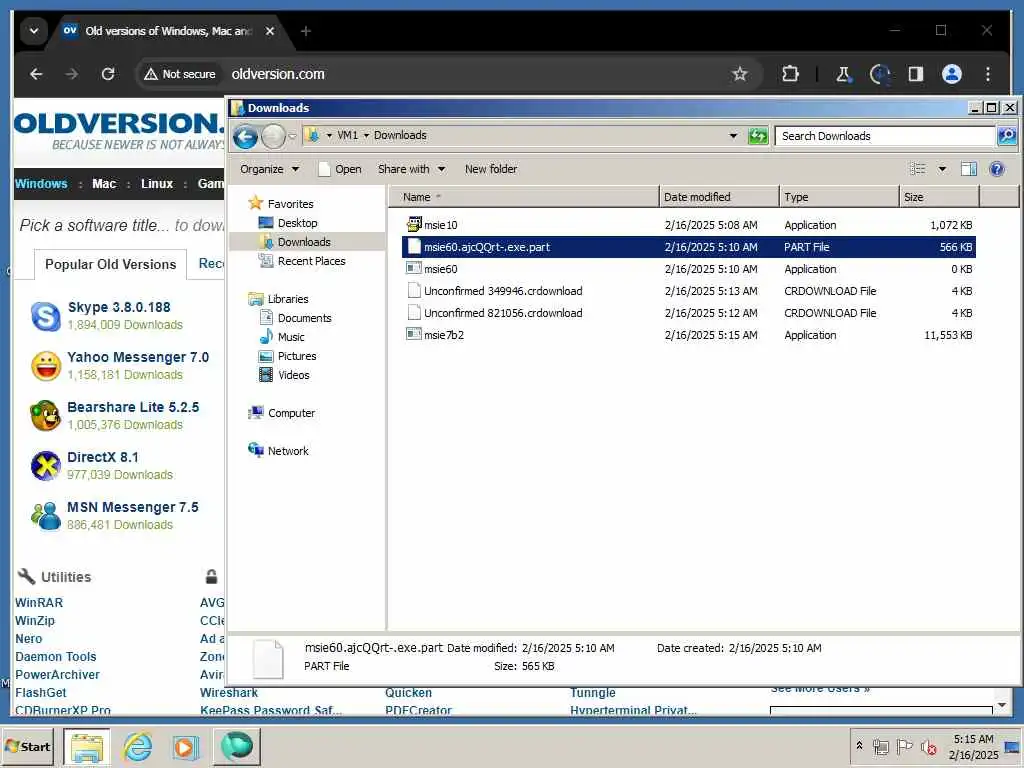Select the msie7b2 application file icon
This screenshot has width=1024, height=768.
tap(413, 334)
